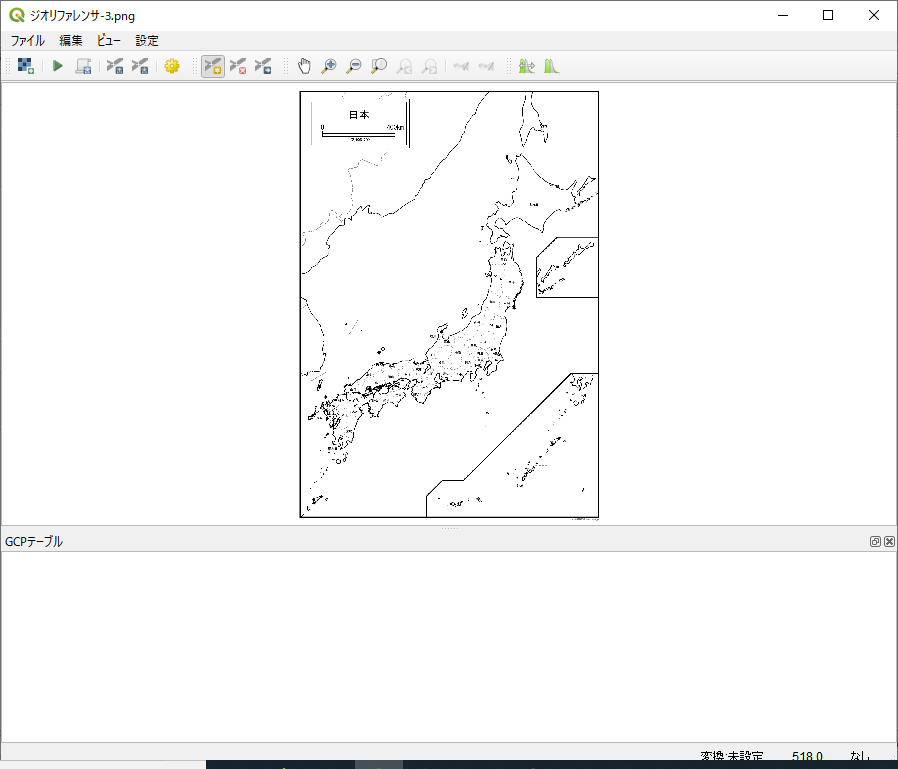Click the 518,0 coordinate readout
This screenshot has height=769, width=898.
click(808, 756)
